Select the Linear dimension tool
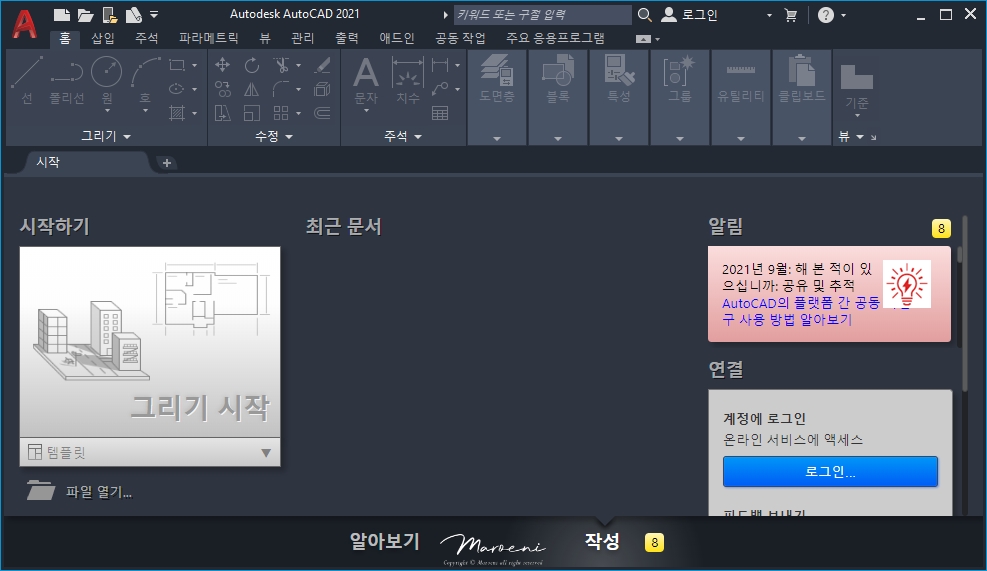The image size is (987, 571). click(x=440, y=65)
